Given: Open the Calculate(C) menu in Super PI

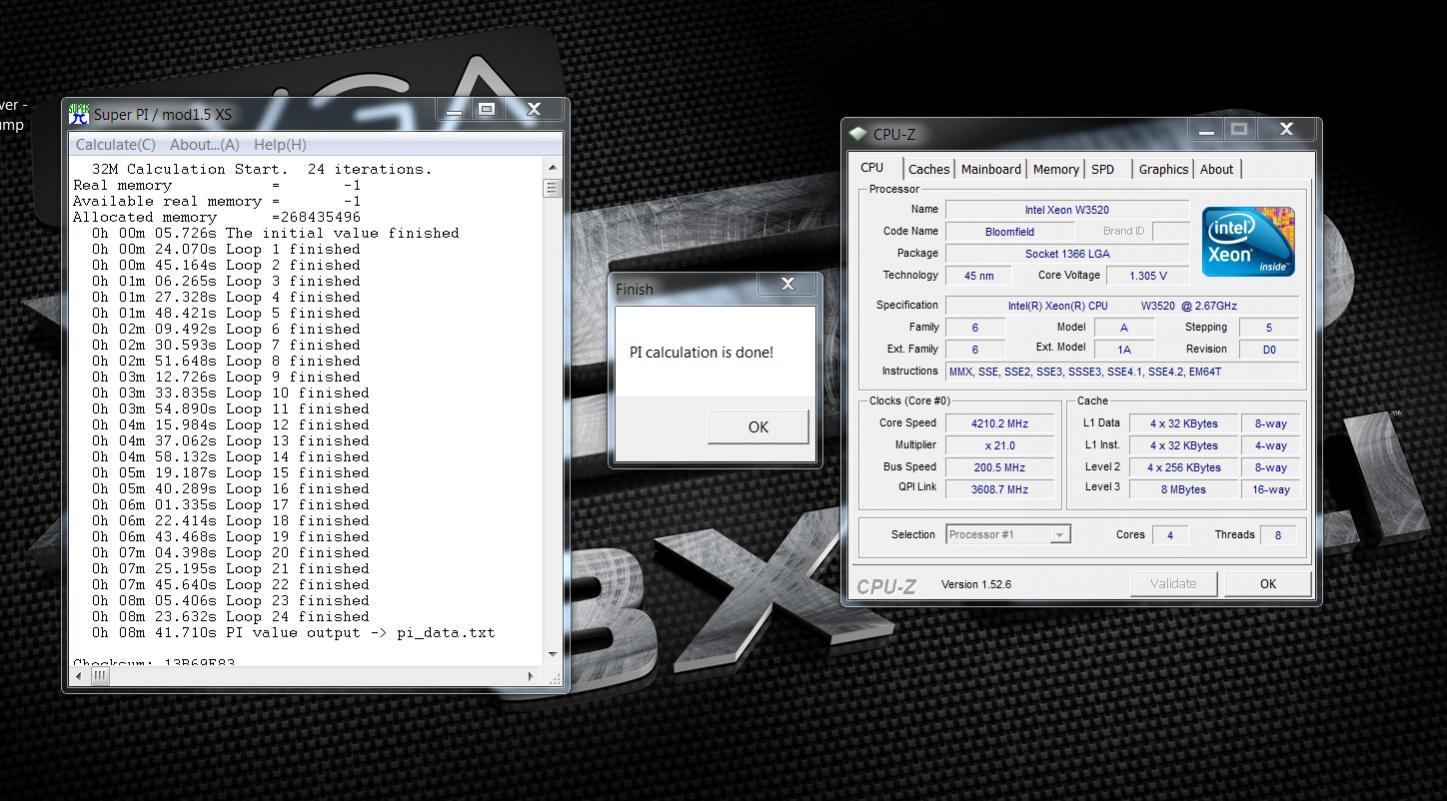Looking at the screenshot, I should click(x=116, y=145).
